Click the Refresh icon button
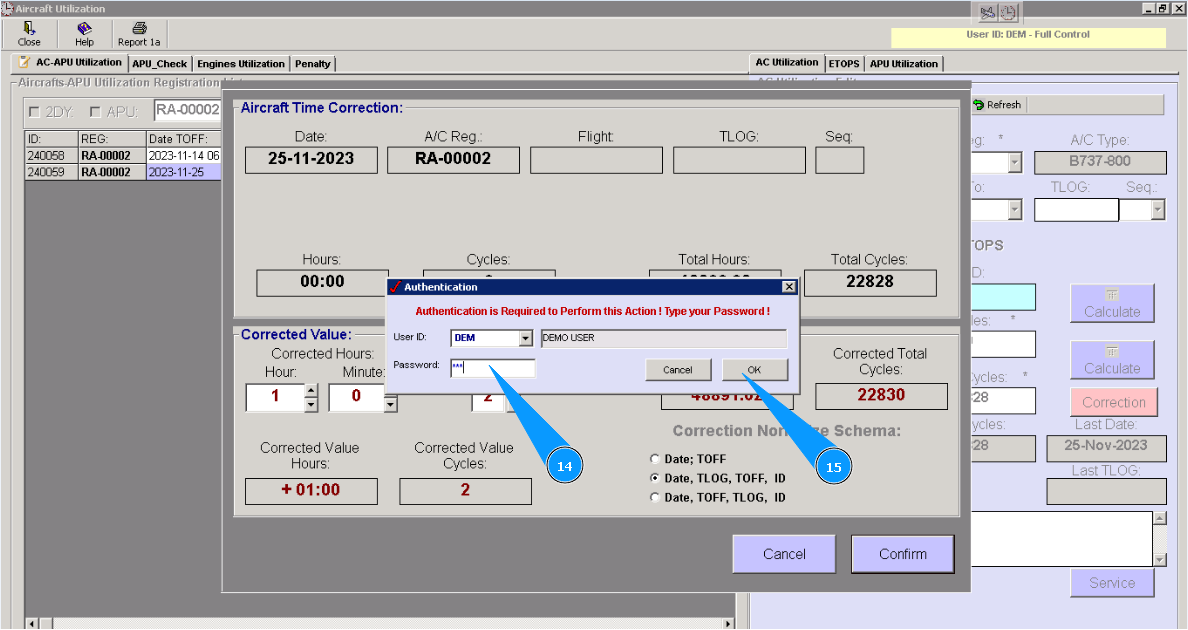 tap(997, 104)
